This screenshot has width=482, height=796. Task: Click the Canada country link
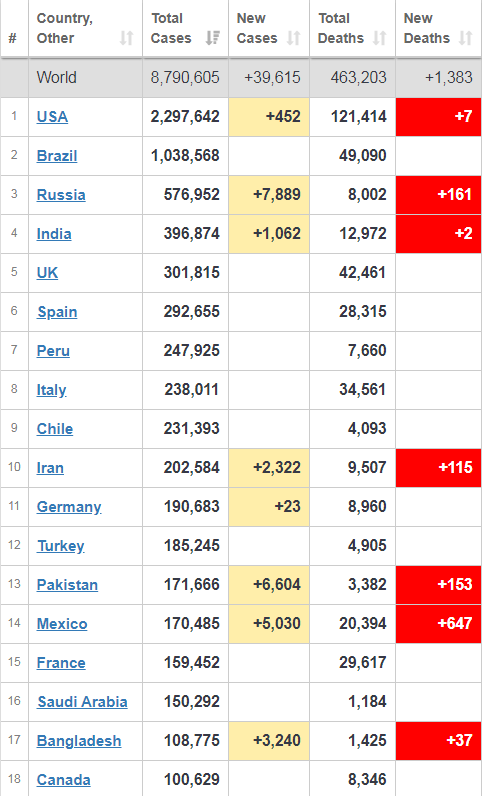click(63, 780)
